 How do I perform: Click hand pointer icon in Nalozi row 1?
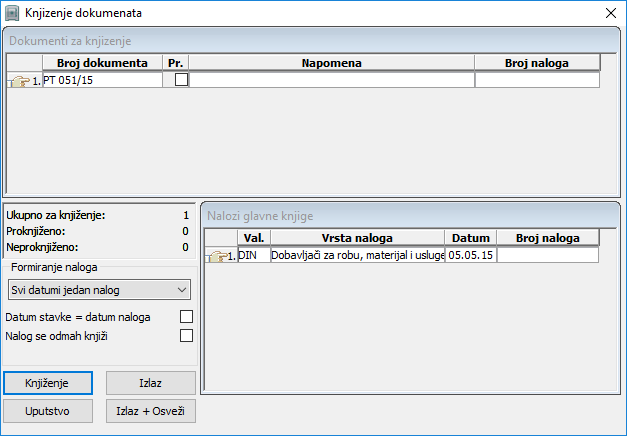click(x=217, y=256)
